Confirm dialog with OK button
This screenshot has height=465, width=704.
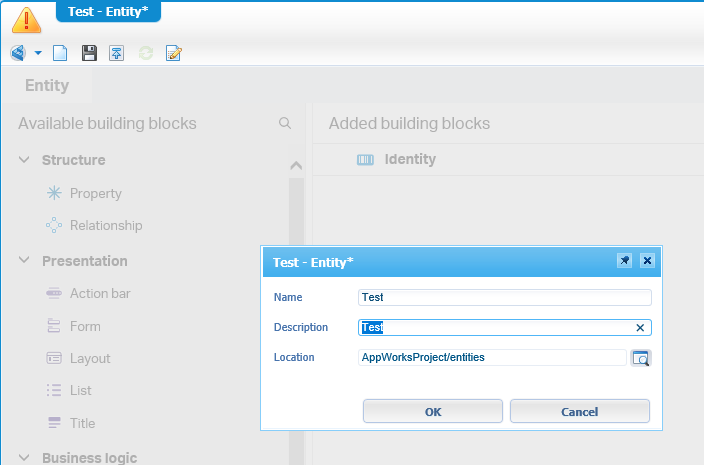point(433,412)
